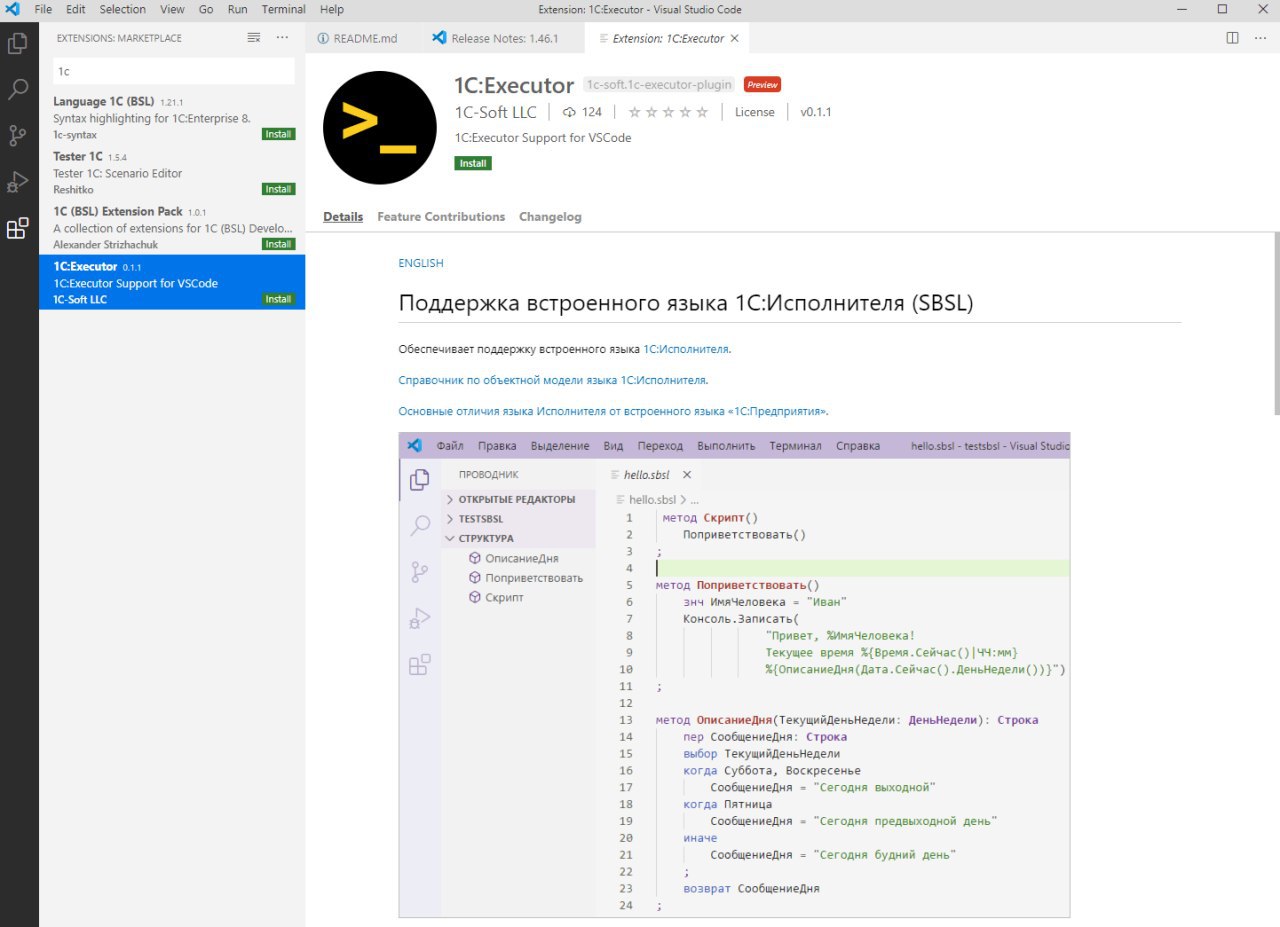
Task: Open editor more actions ellipsis
Action: pos(1260,38)
